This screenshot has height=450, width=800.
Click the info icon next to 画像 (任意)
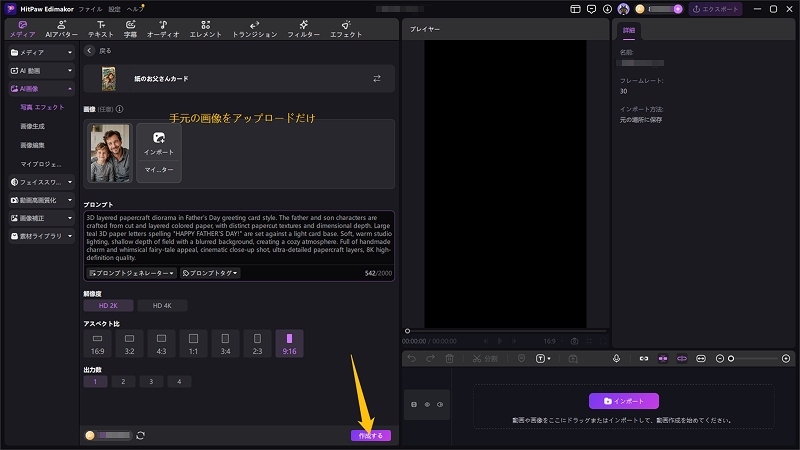point(119,109)
